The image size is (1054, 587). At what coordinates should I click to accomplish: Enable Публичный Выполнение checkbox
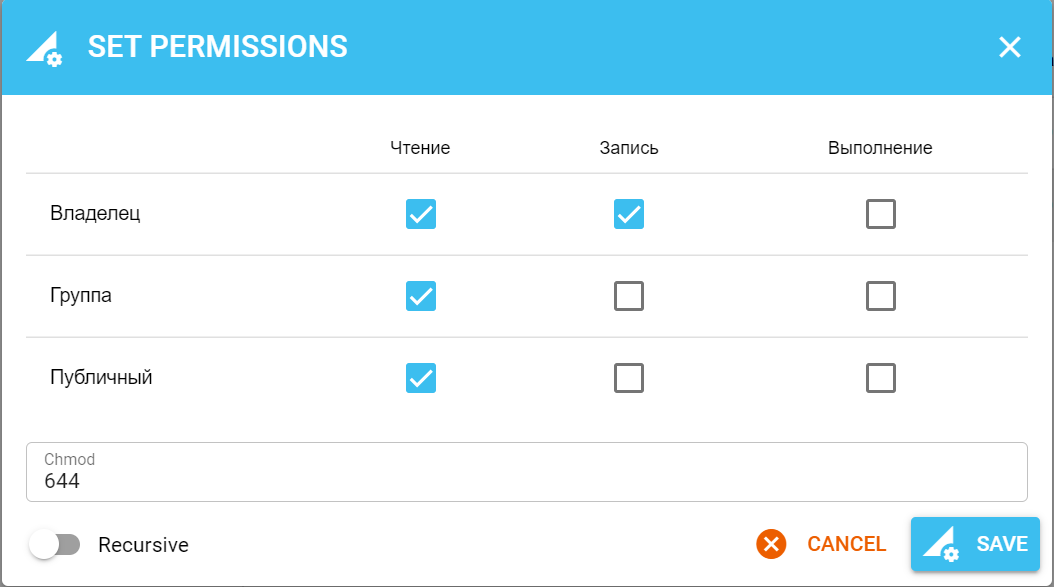point(881,378)
